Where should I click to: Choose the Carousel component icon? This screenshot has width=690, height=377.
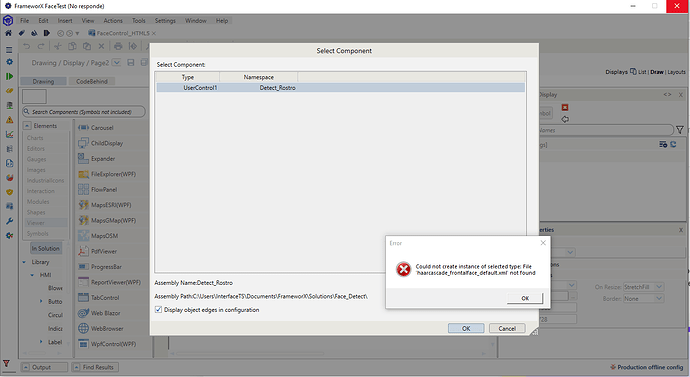(x=84, y=128)
